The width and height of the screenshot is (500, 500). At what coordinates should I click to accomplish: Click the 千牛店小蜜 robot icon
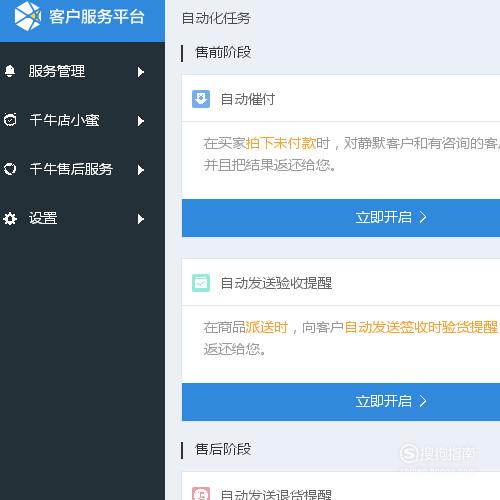pos(10,120)
